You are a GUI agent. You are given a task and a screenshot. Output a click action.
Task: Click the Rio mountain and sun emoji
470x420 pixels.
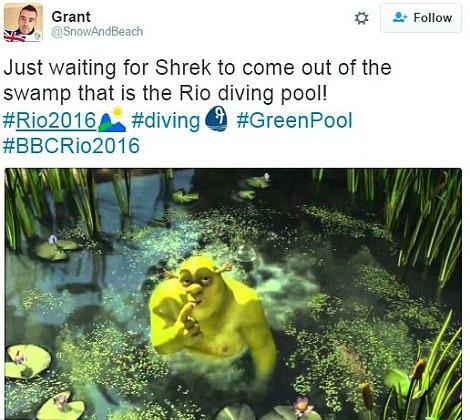pyautogui.click(x=112, y=119)
